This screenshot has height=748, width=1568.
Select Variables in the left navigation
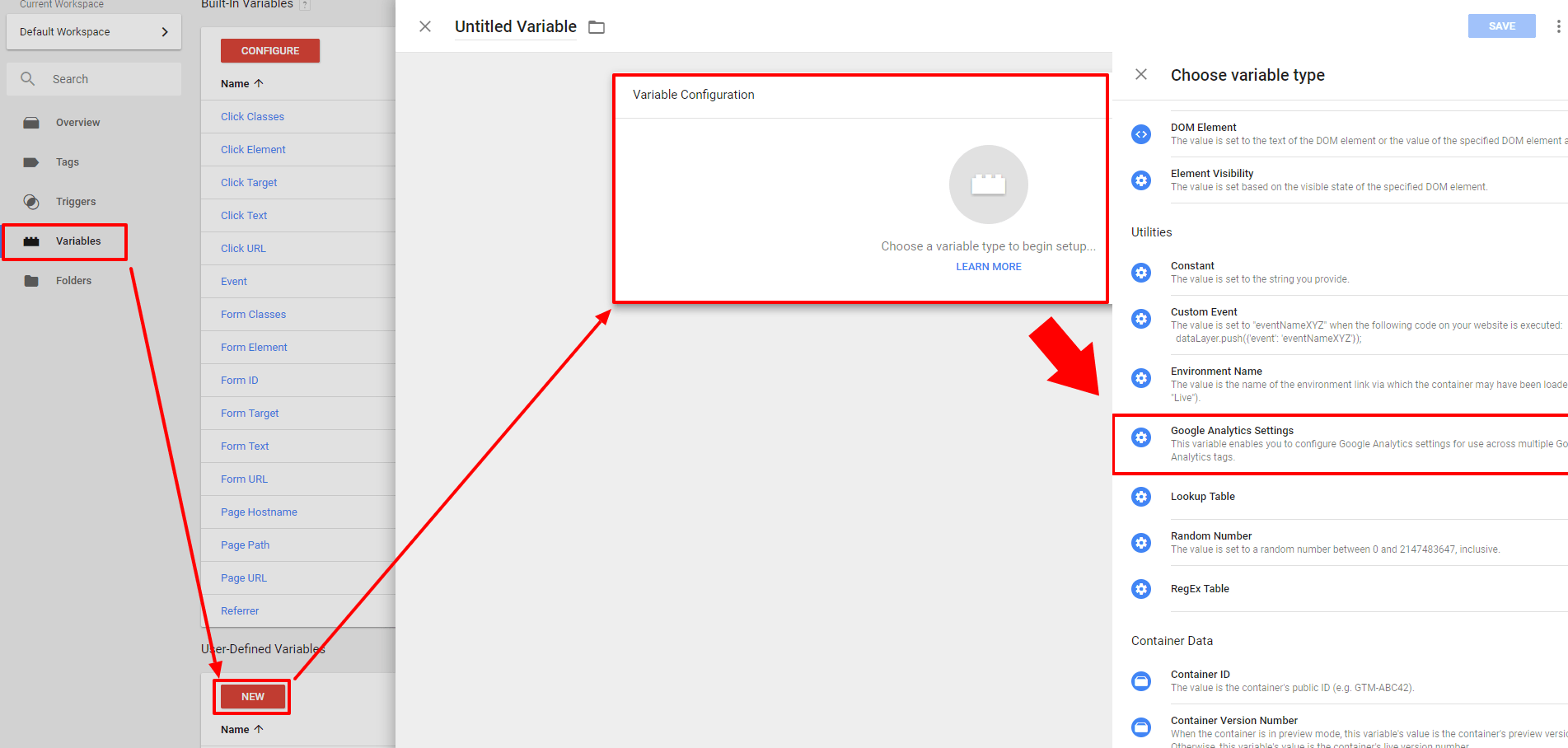click(78, 241)
